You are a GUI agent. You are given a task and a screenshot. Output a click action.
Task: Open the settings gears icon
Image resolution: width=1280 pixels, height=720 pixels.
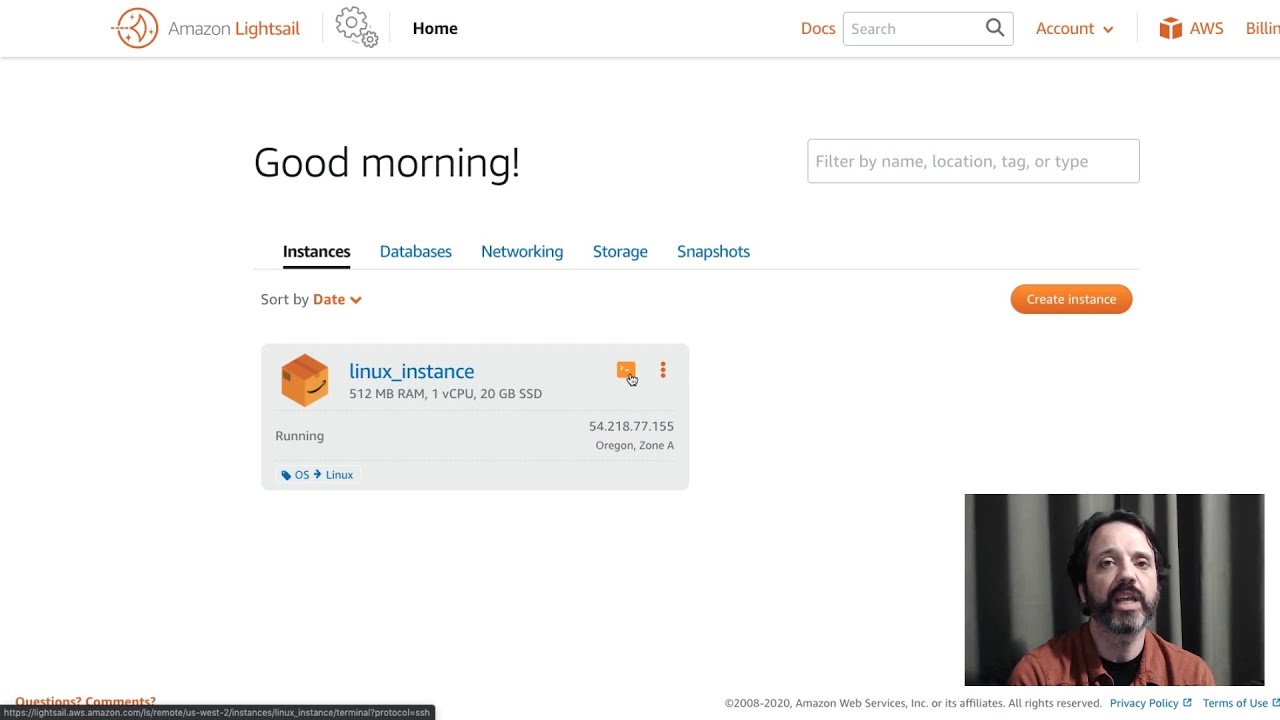click(x=356, y=27)
